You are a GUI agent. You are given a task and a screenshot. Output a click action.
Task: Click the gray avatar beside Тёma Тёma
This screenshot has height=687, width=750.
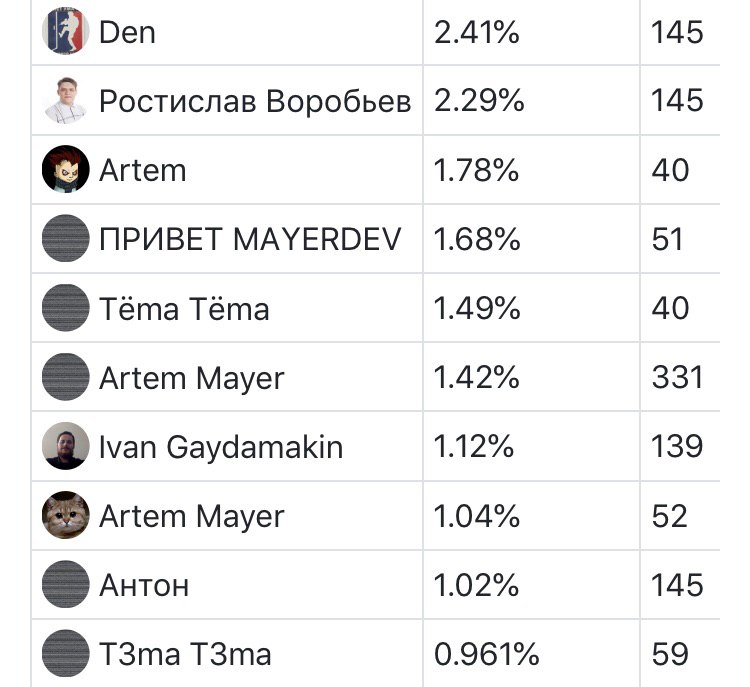click(x=66, y=308)
